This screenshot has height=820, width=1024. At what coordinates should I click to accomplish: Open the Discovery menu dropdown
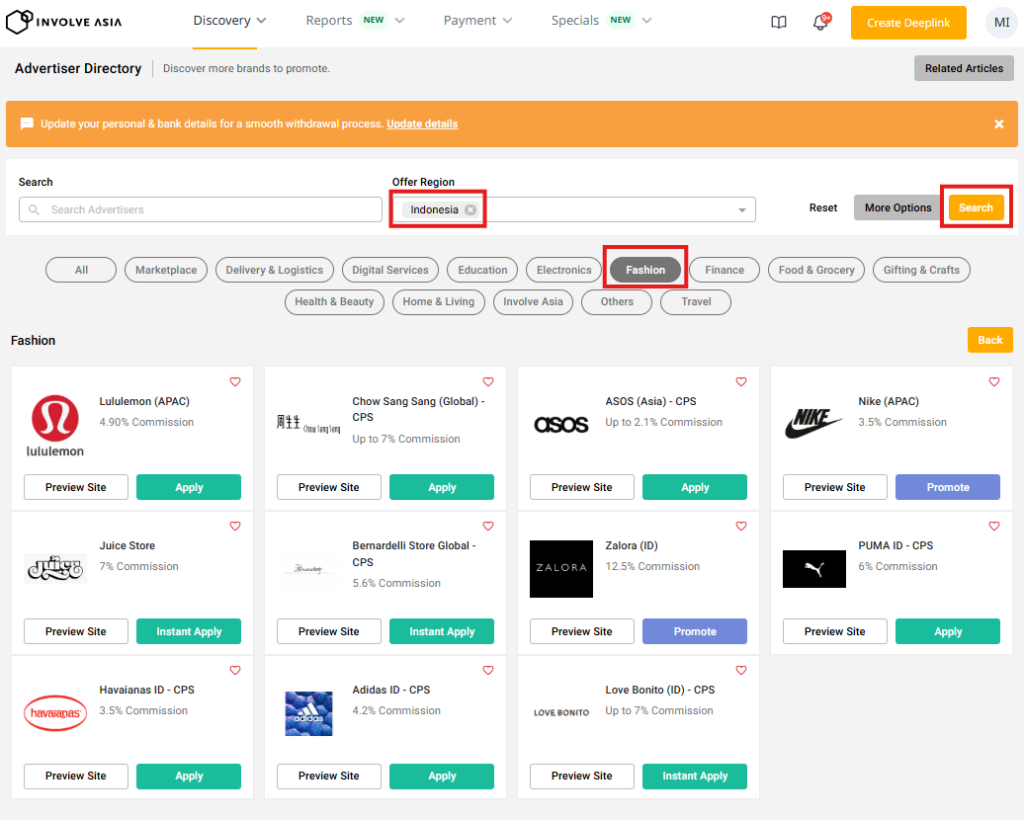point(230,21)
